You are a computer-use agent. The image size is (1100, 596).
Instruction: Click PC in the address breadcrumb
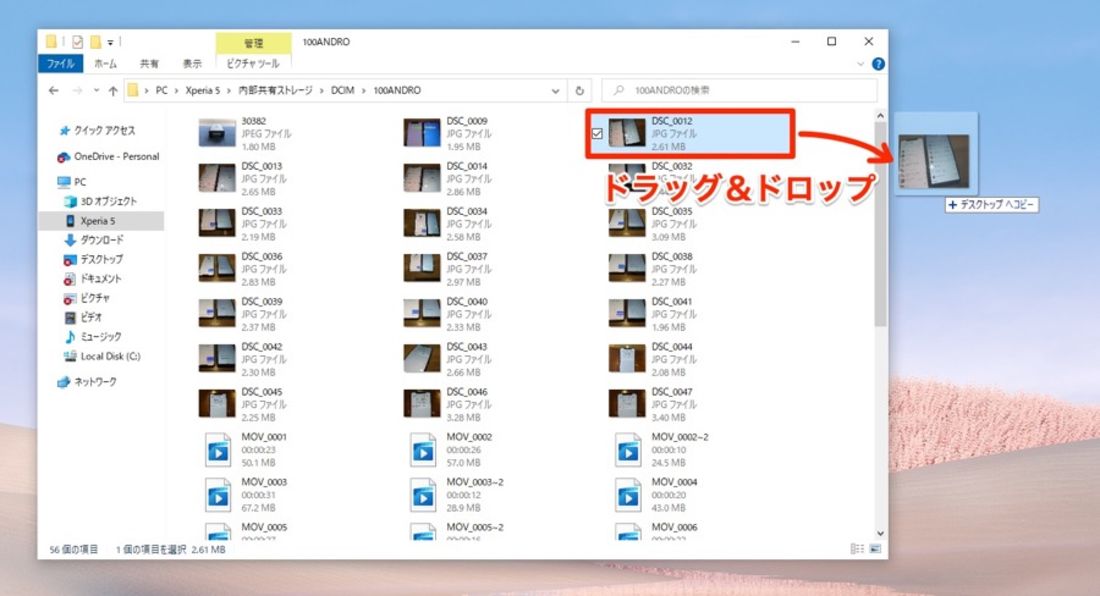tap(161, 90)
